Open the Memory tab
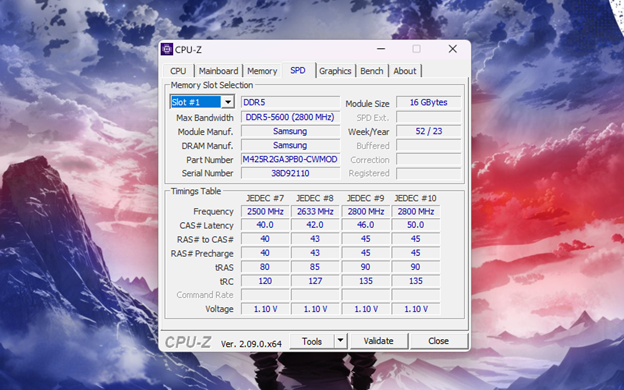 (262, 71)
